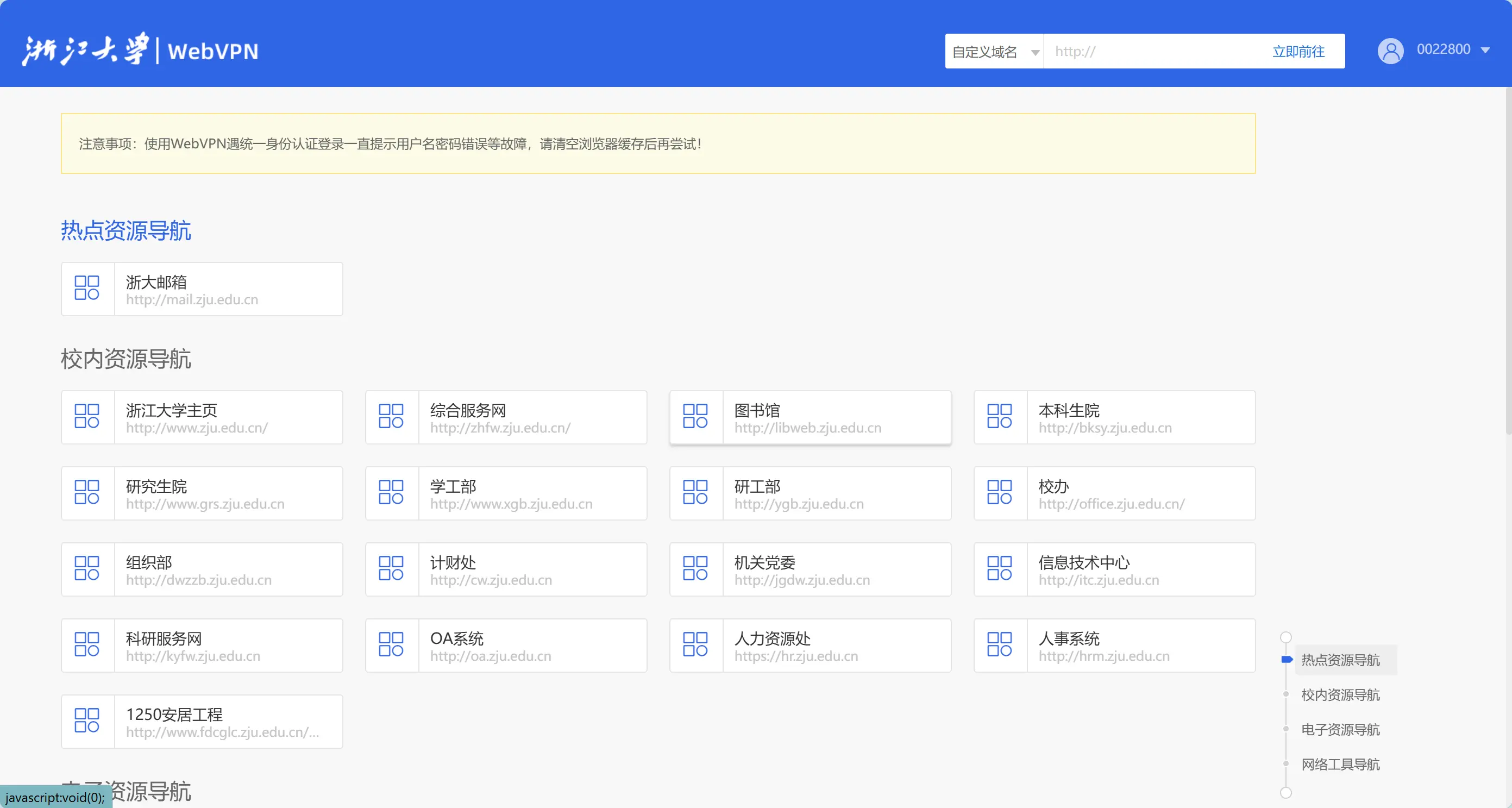Viewport: 1512px width, 808px height.
Task: Click the grid icon beside 信息技术中心
Action: [999, 568]
